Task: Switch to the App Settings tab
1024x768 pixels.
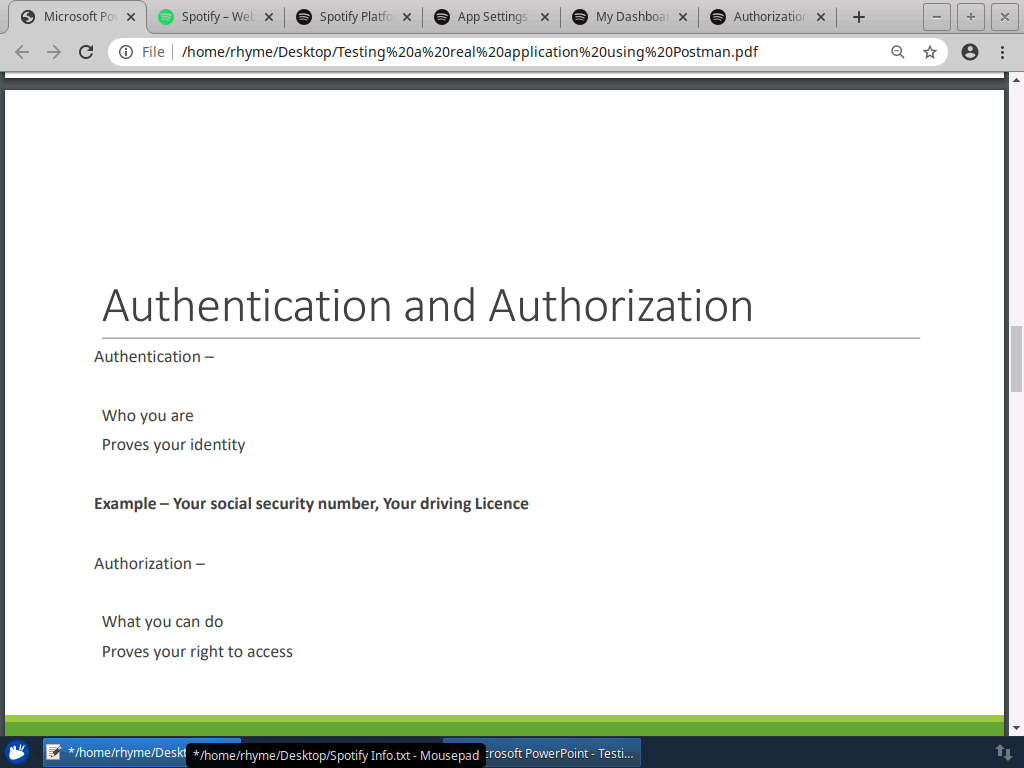Action: coord(490,16)
